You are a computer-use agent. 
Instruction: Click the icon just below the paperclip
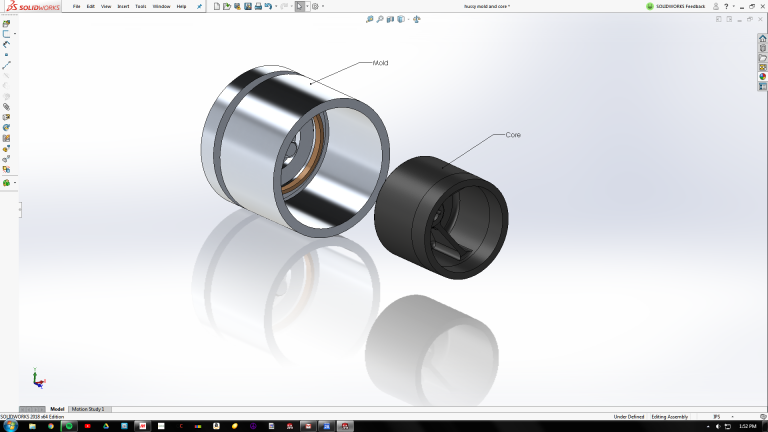(6, 118)
